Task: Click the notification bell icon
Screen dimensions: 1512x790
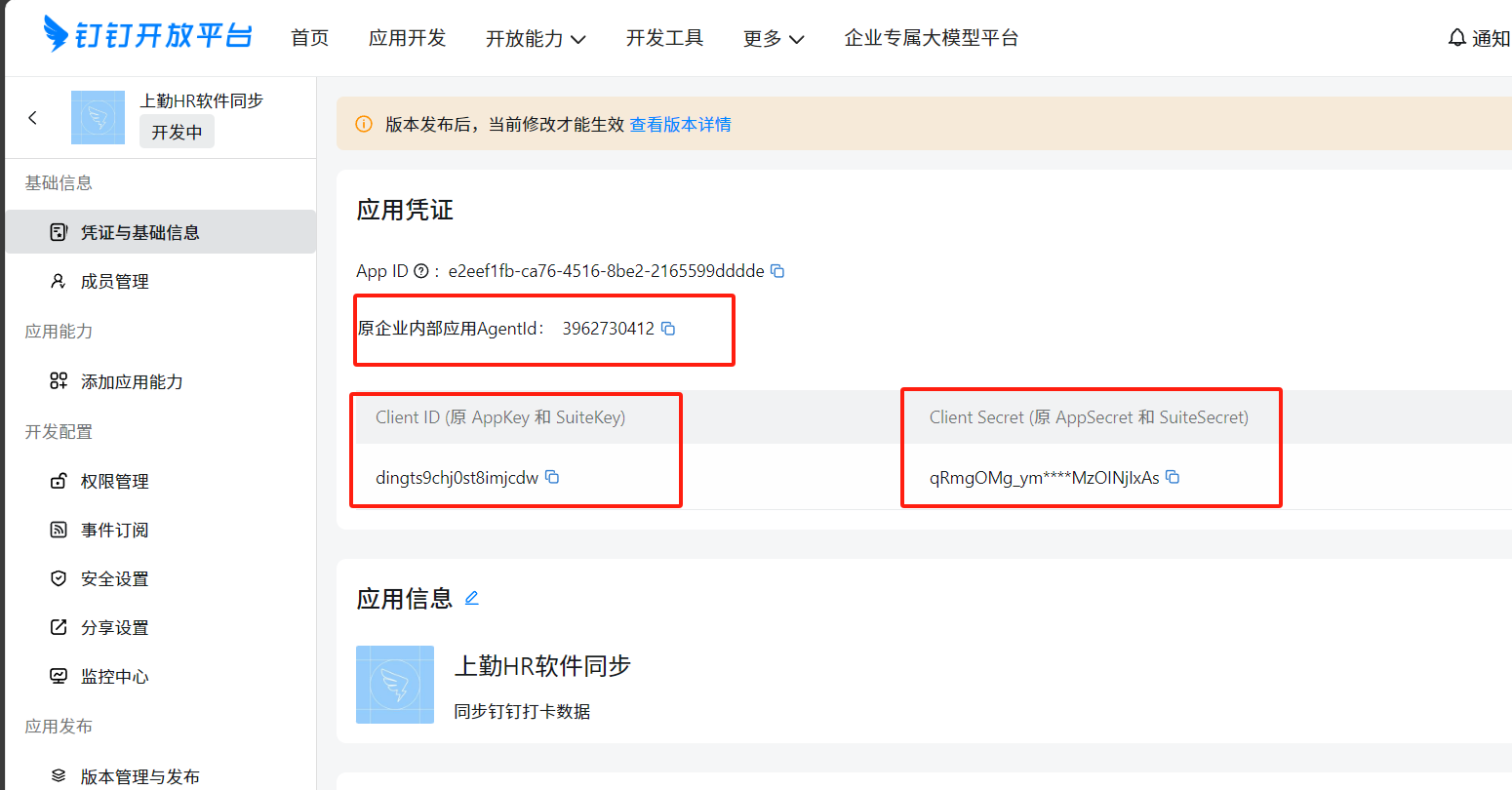Action: click(1456, 38)
